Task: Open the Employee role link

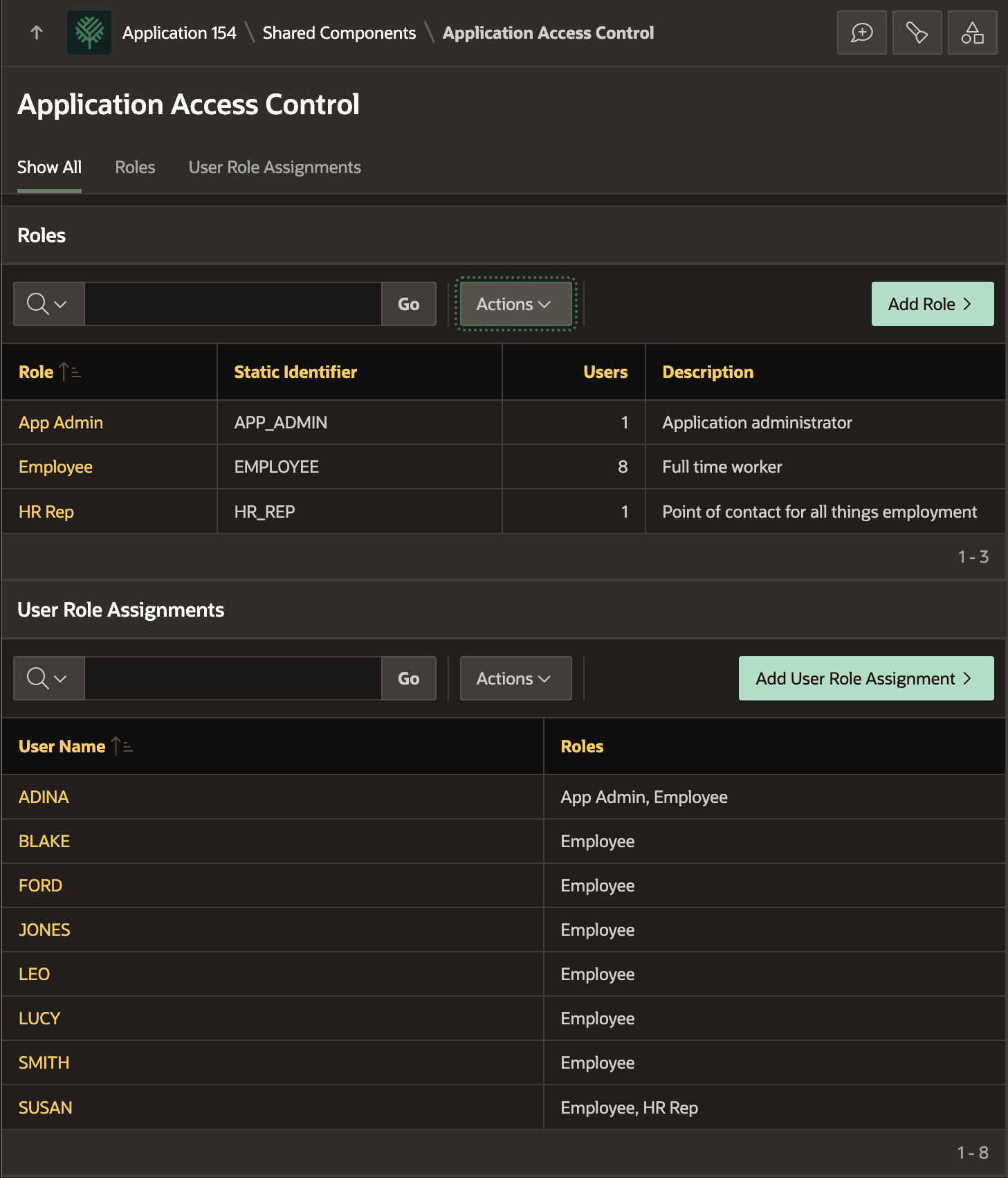Action: pyautogui.click(x=55, y=466)
